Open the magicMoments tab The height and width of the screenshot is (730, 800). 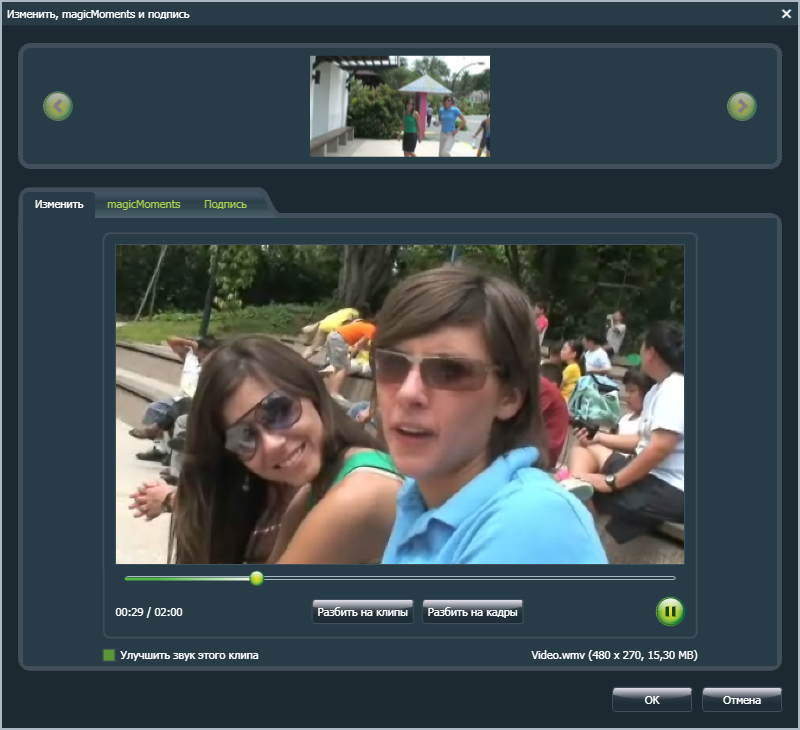tap(143, 204)
